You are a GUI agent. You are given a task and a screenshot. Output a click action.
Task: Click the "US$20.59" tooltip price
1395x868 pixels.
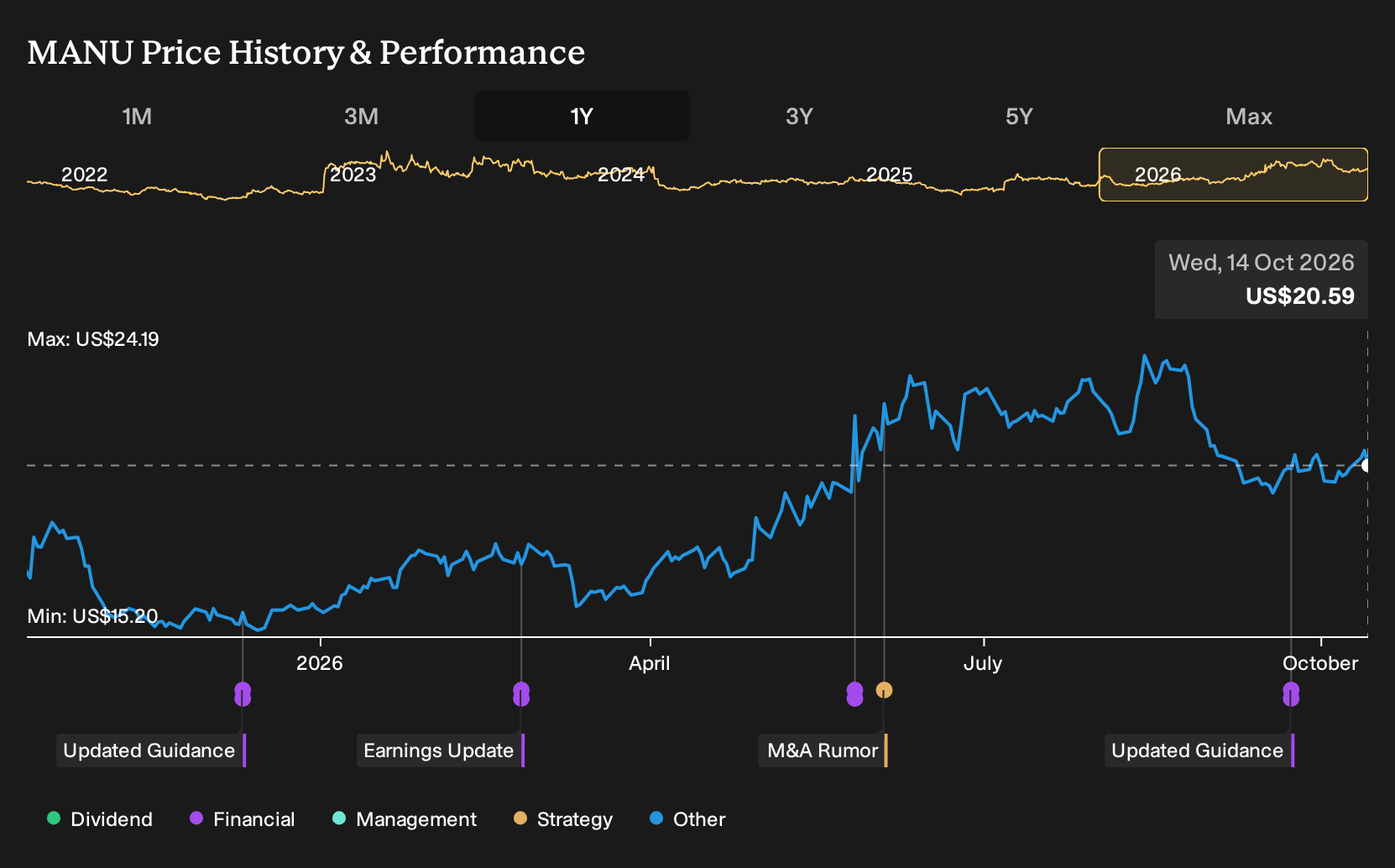point(1300,296)
